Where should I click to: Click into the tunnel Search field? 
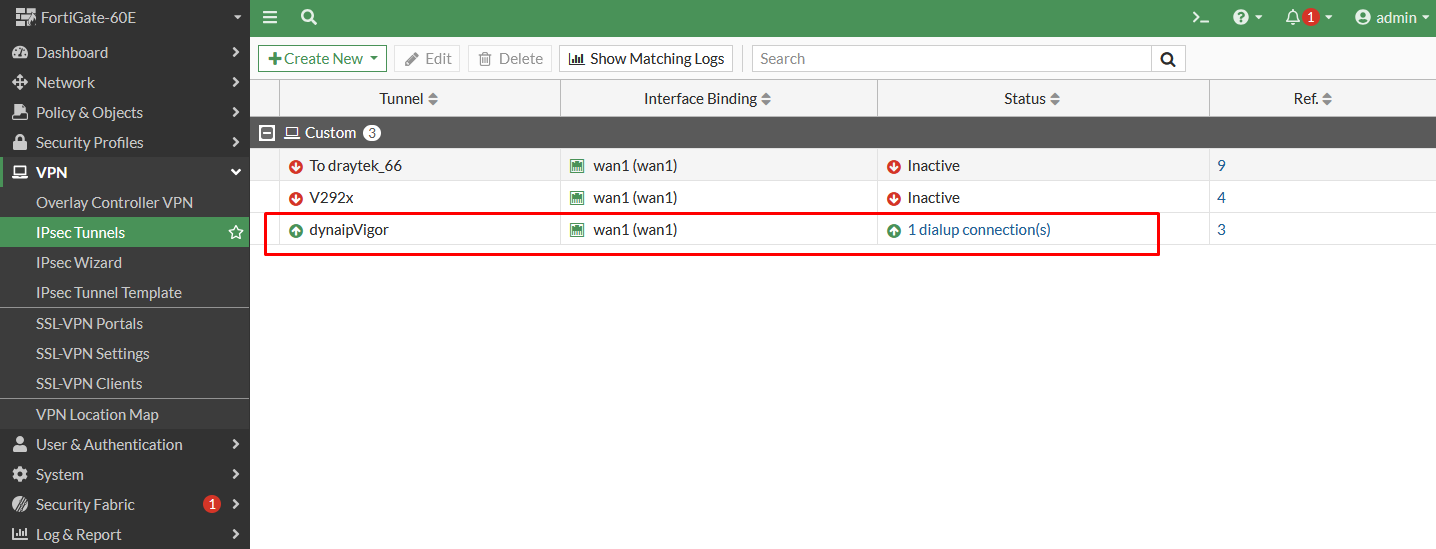coord(951,59)
